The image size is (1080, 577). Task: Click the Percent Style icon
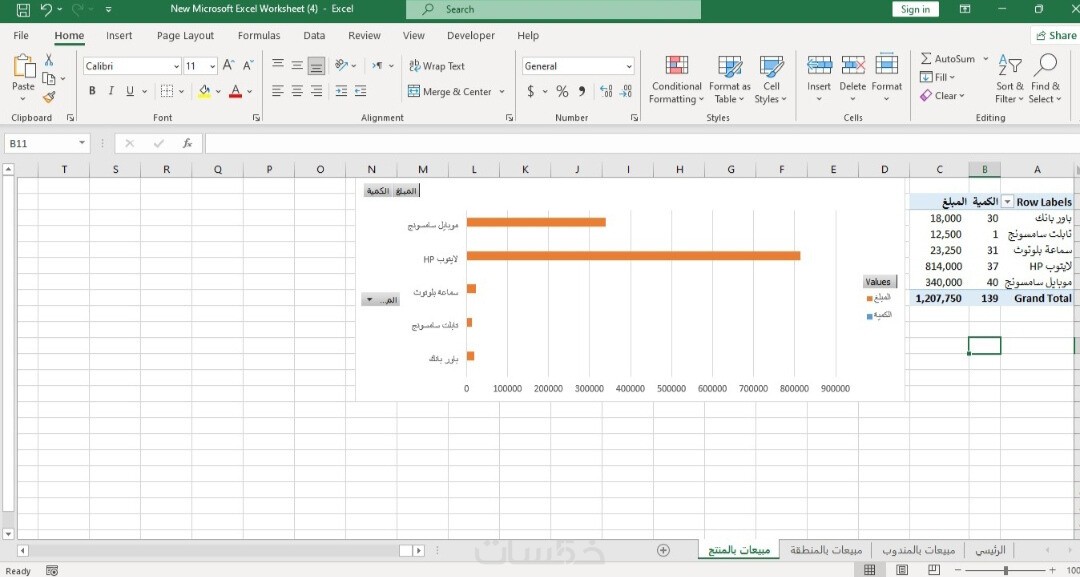[562, 91]
